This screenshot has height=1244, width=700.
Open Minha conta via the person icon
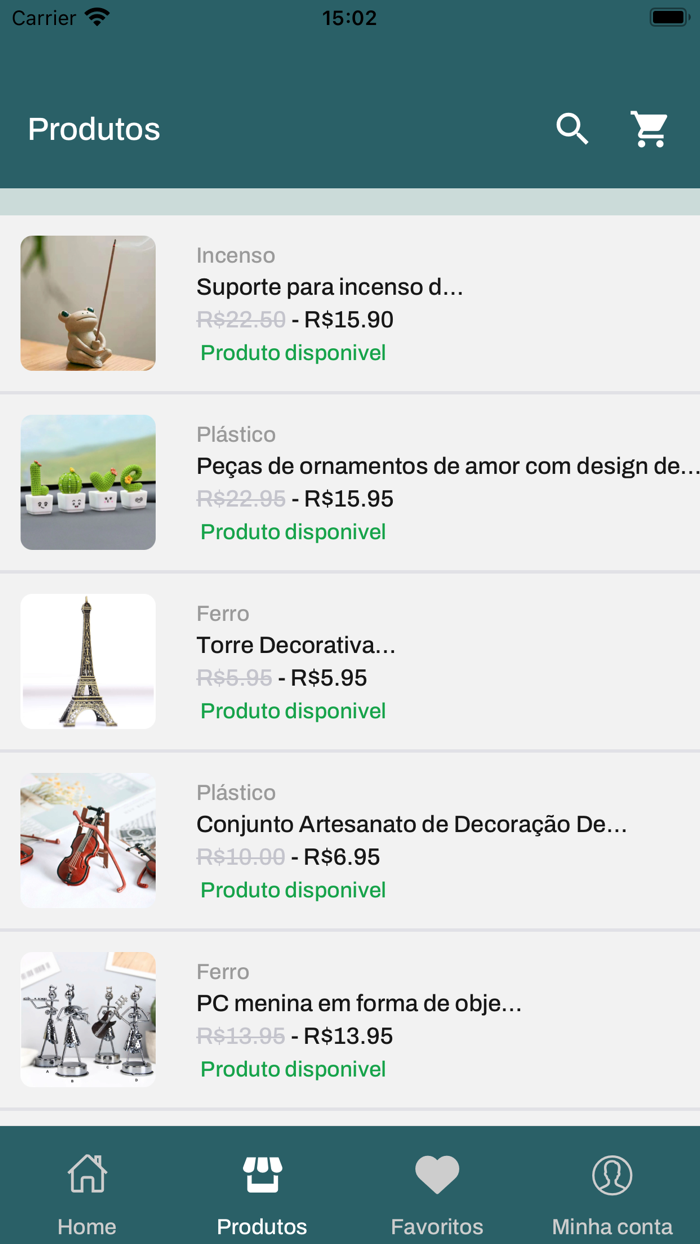coord(612,1174)
